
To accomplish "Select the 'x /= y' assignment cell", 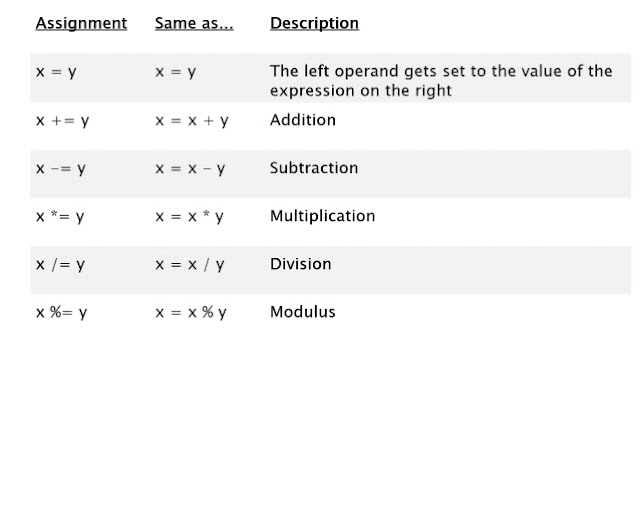I will [60, 265].
